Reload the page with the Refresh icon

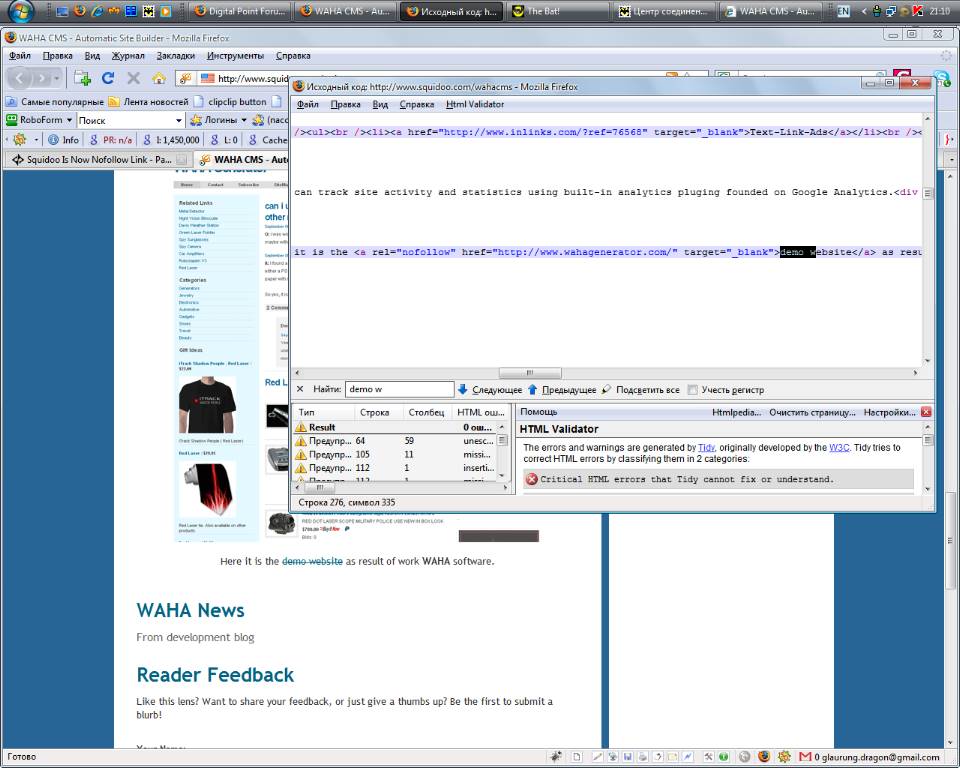[108, 78]
